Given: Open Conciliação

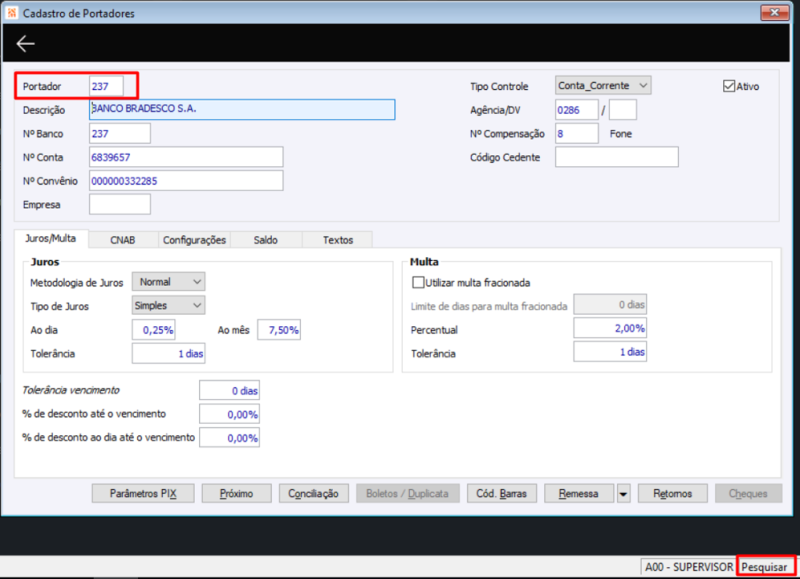Looking at the screenshot, I should (x=313, y=493).
